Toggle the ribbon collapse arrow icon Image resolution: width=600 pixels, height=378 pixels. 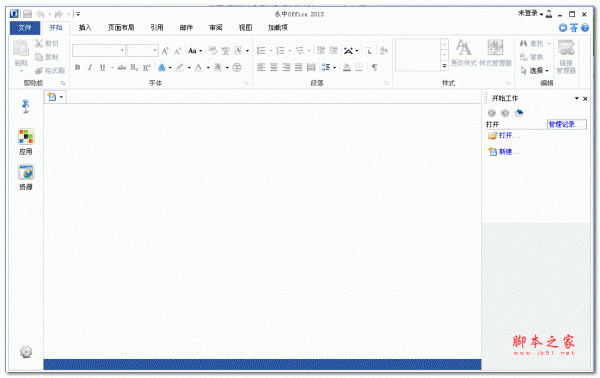point(574,28)
